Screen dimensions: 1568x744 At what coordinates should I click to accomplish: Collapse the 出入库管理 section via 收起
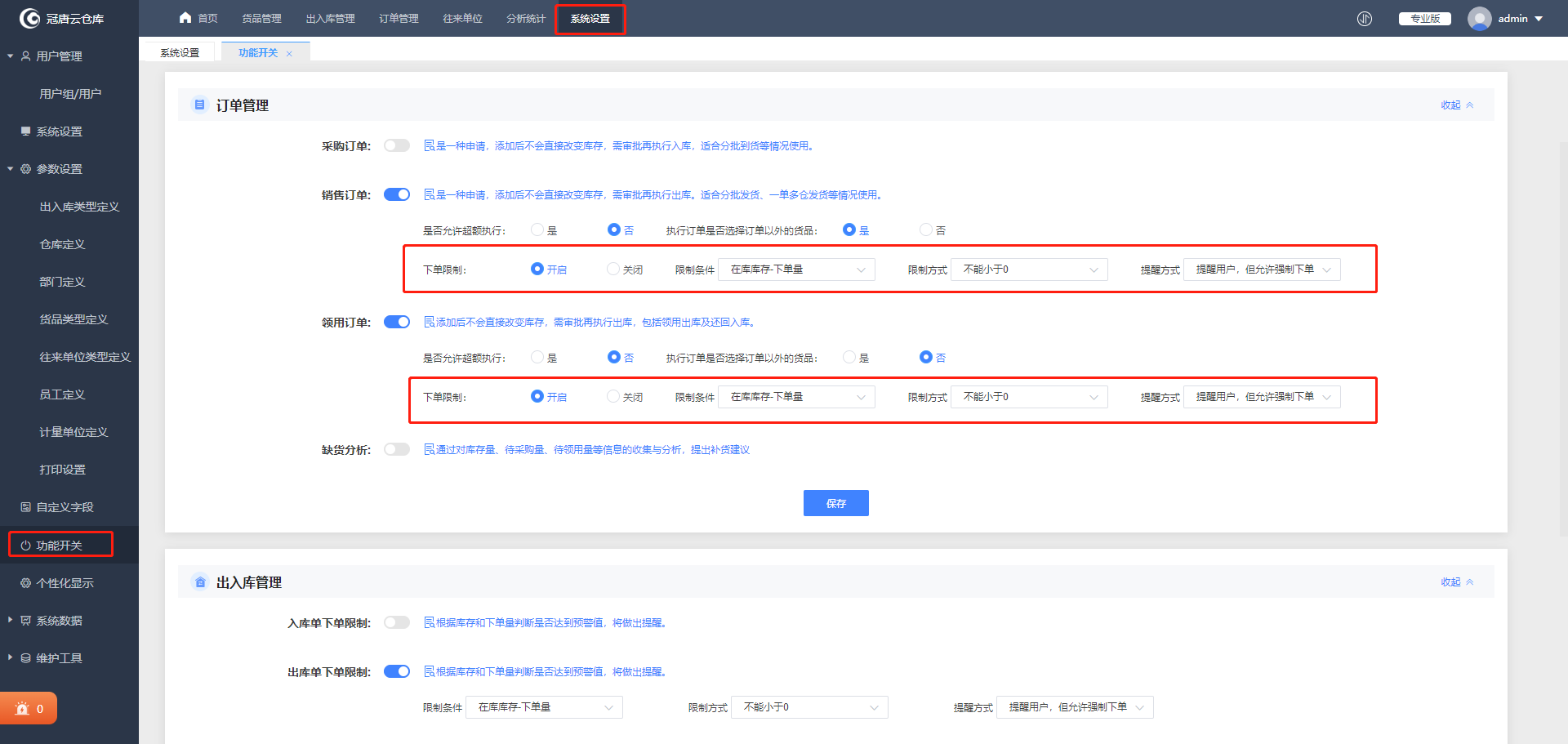click(x=1457, y=582)
